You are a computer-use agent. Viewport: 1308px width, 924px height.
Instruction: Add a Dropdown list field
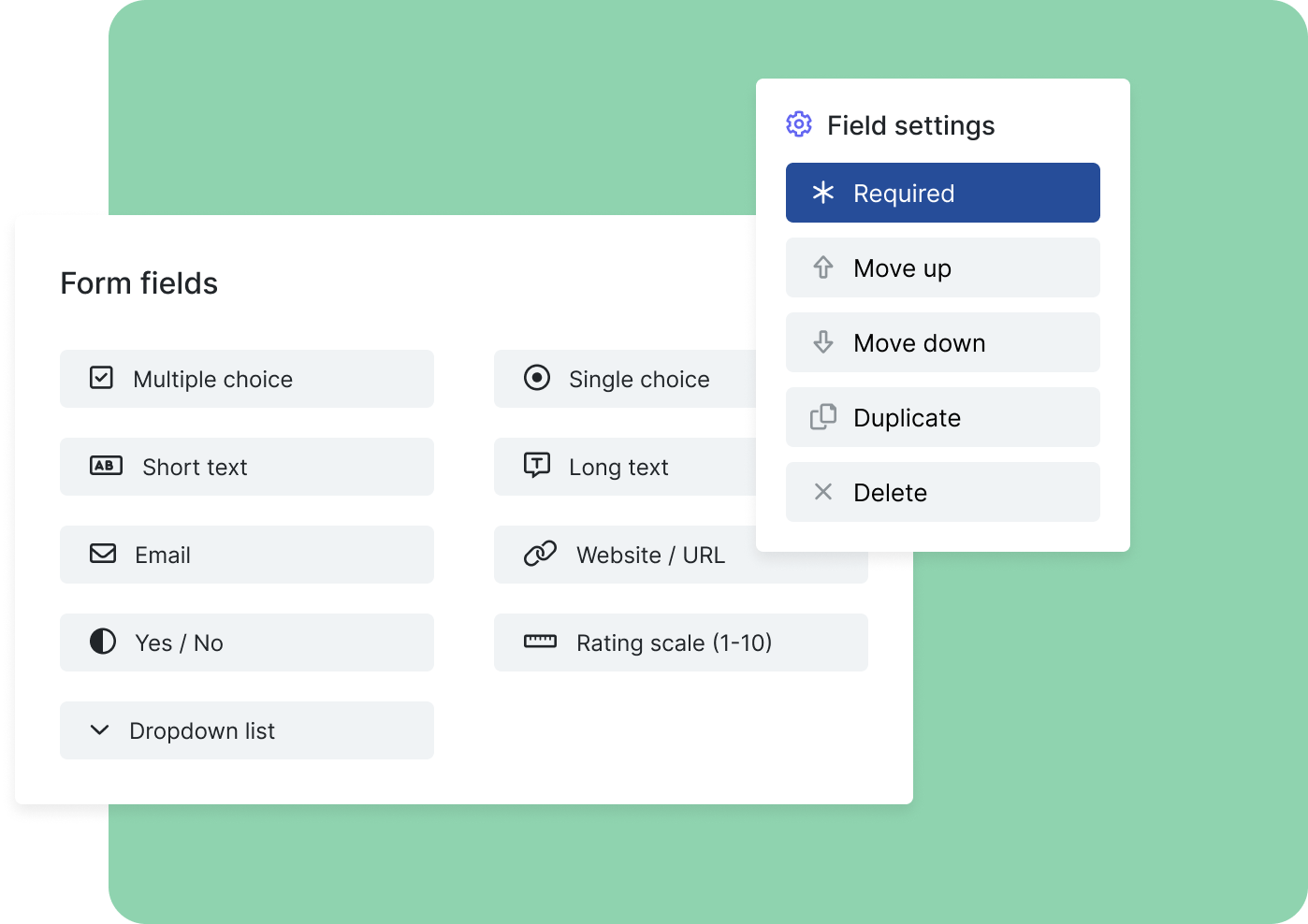click(247, 730)
